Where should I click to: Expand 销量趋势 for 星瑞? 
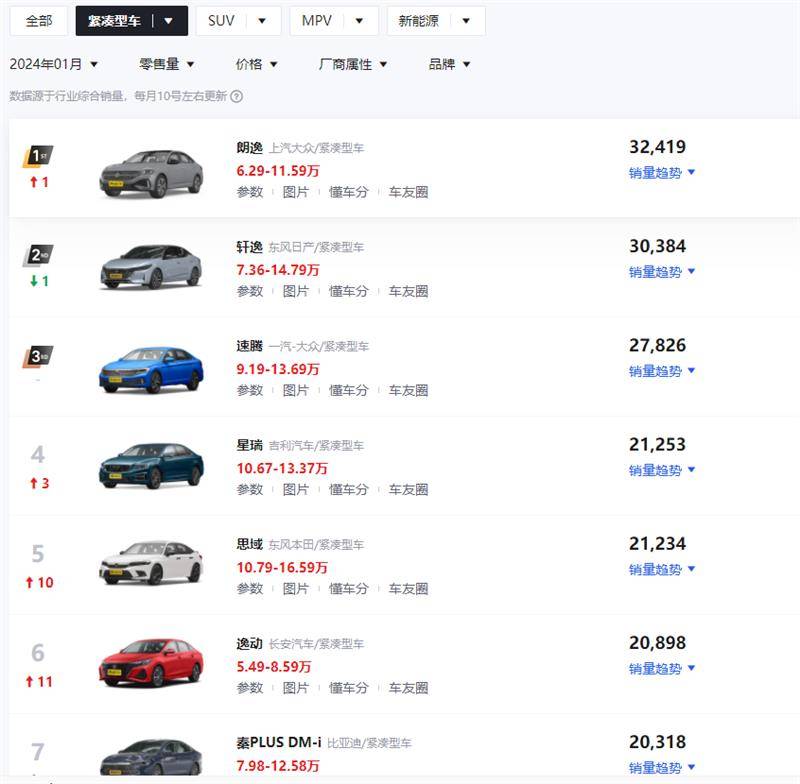tap(662, 470)
